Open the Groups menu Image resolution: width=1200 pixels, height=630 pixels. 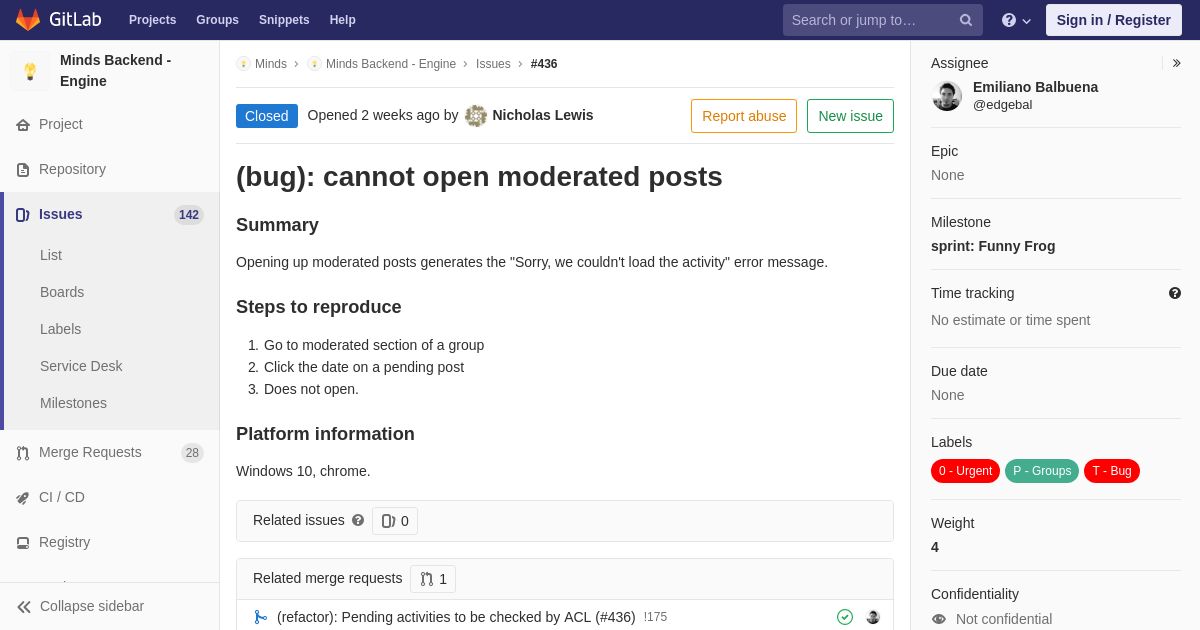tap(217, 20)
